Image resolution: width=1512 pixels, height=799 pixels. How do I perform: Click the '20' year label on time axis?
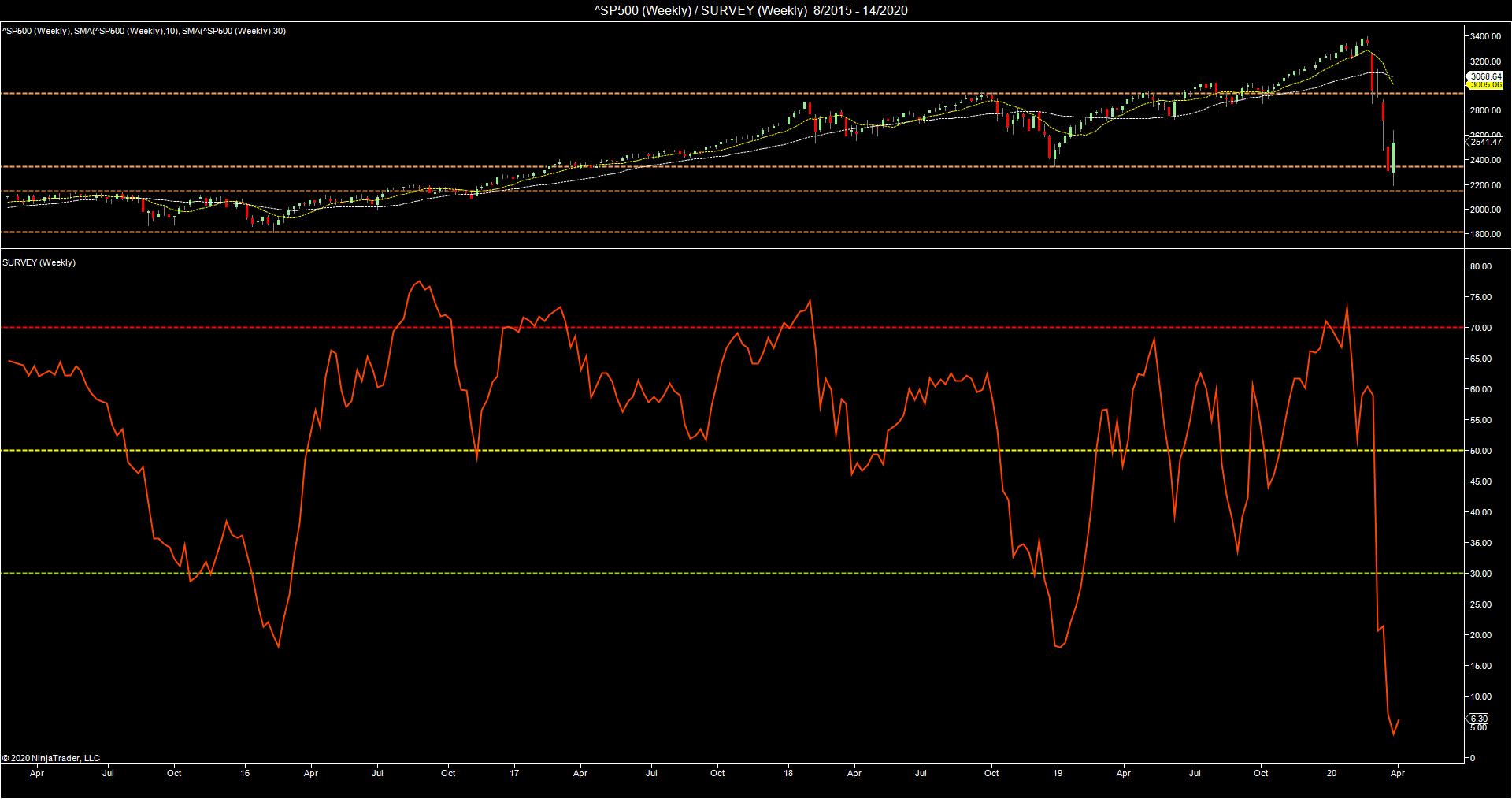point(1332,773)
